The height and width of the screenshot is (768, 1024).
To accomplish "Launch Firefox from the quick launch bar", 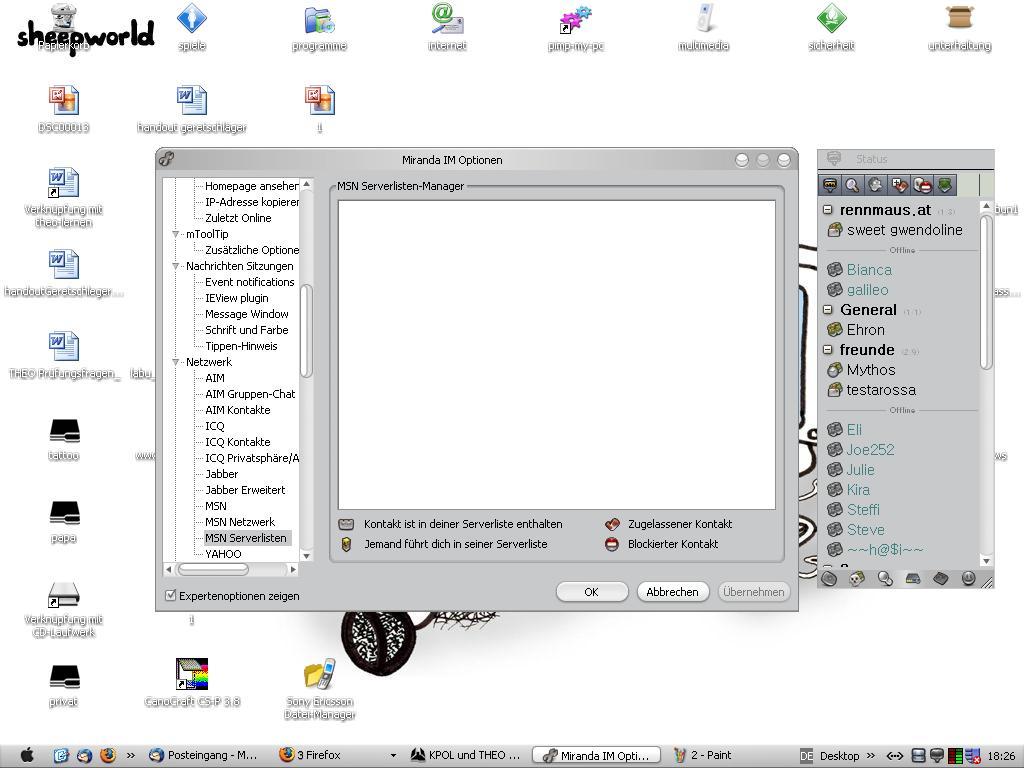I will pyautogui.click(x=108, y=756).
